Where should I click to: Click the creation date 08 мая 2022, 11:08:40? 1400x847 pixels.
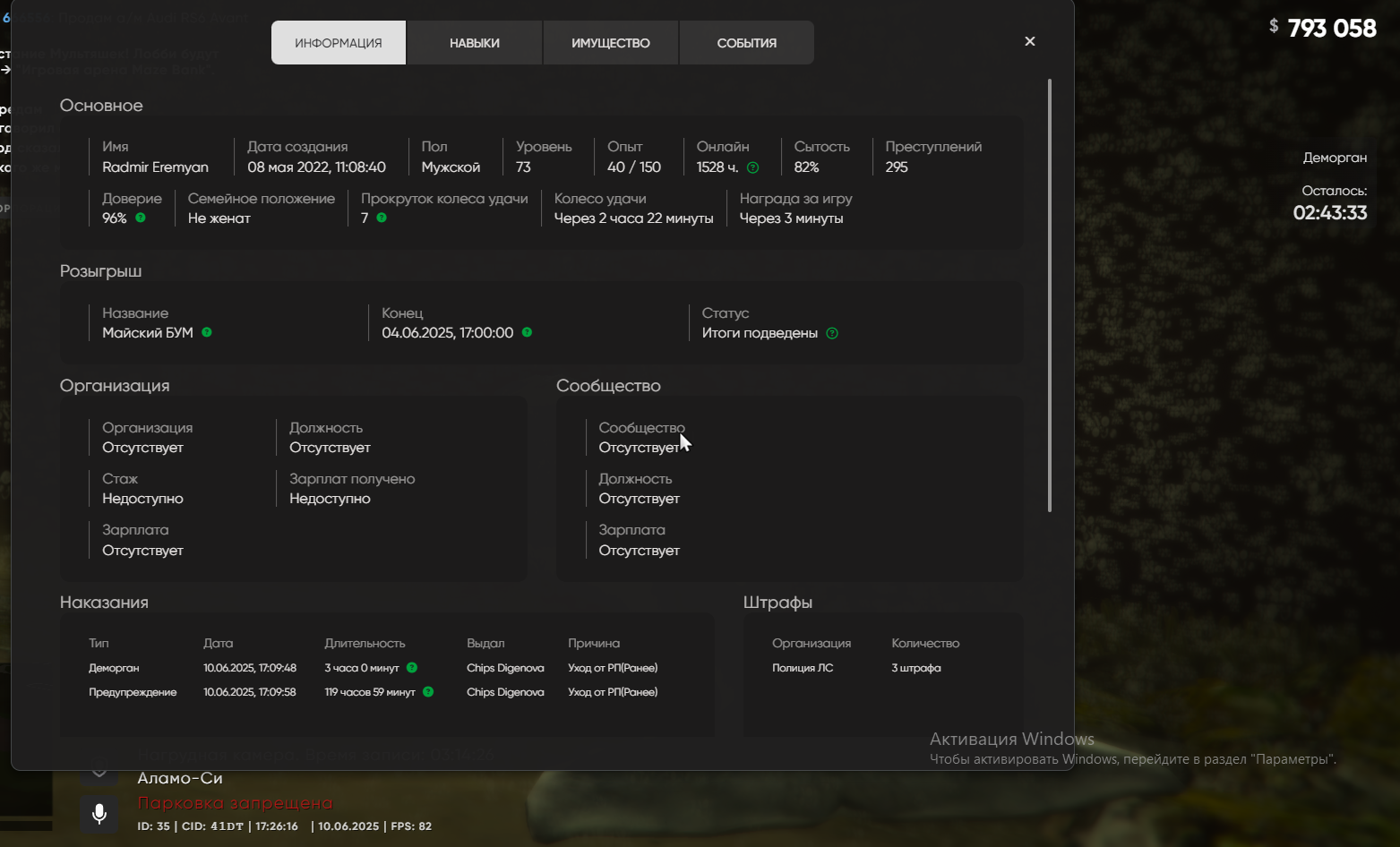pos(316,167)
